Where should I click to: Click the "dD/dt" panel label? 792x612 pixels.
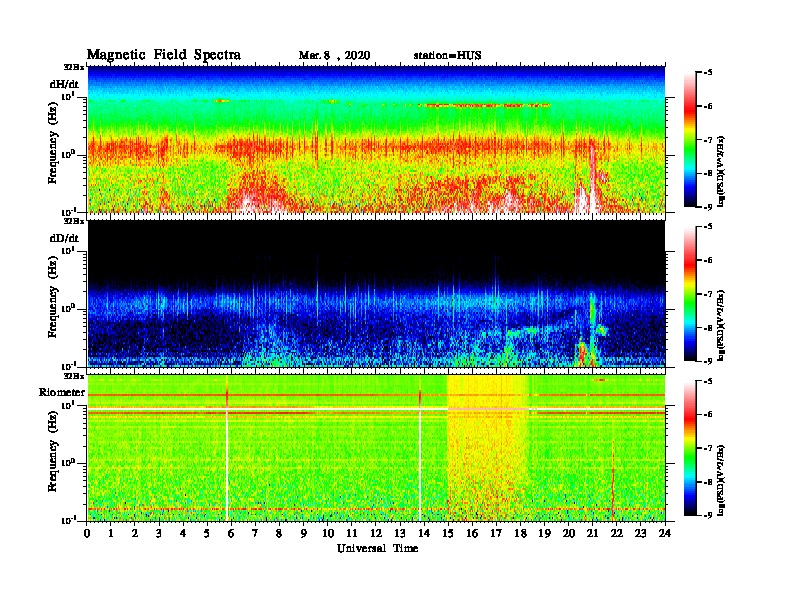(64, 238)
